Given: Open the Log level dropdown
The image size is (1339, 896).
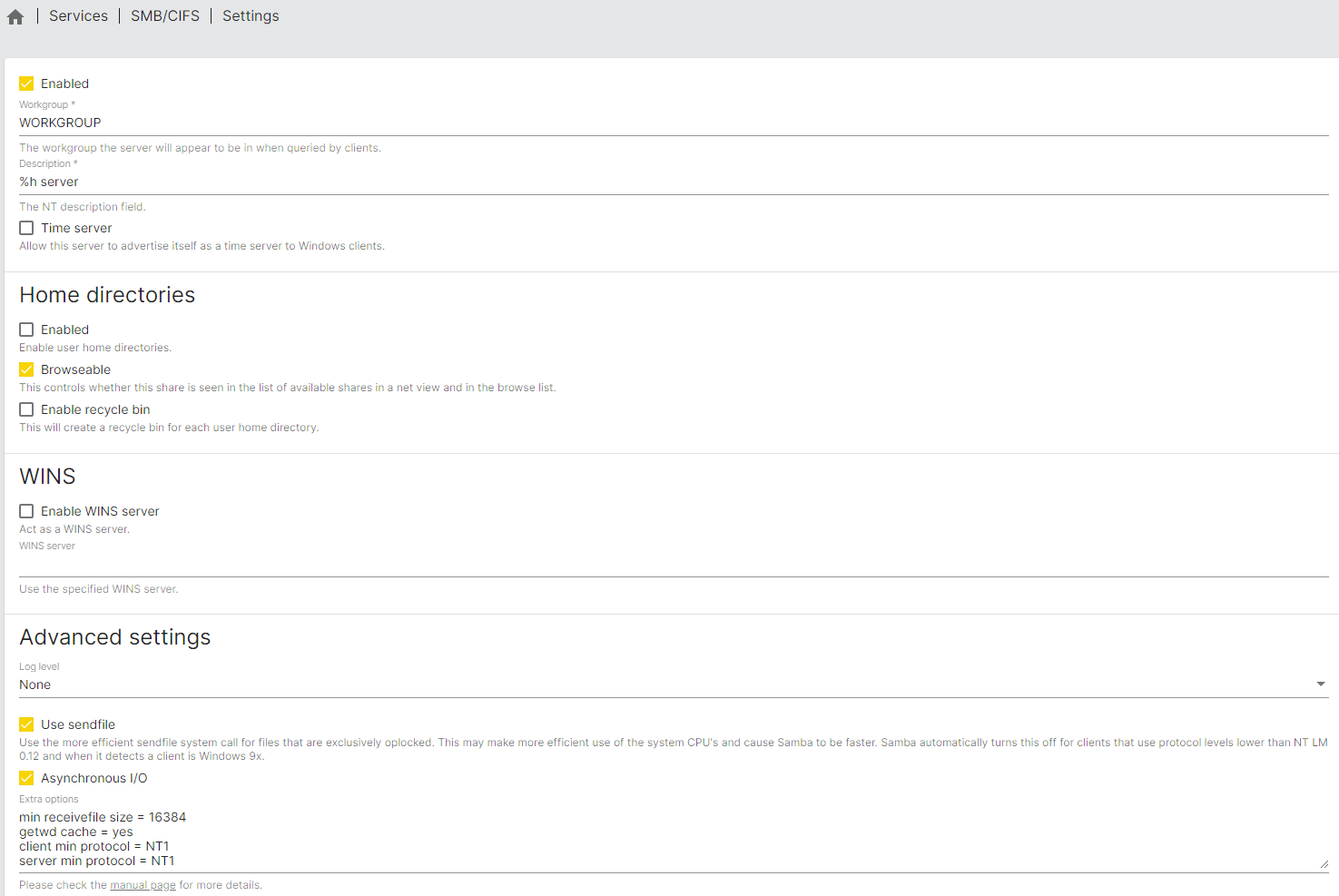Looking at the screenshot, I should tap(674, 684).
